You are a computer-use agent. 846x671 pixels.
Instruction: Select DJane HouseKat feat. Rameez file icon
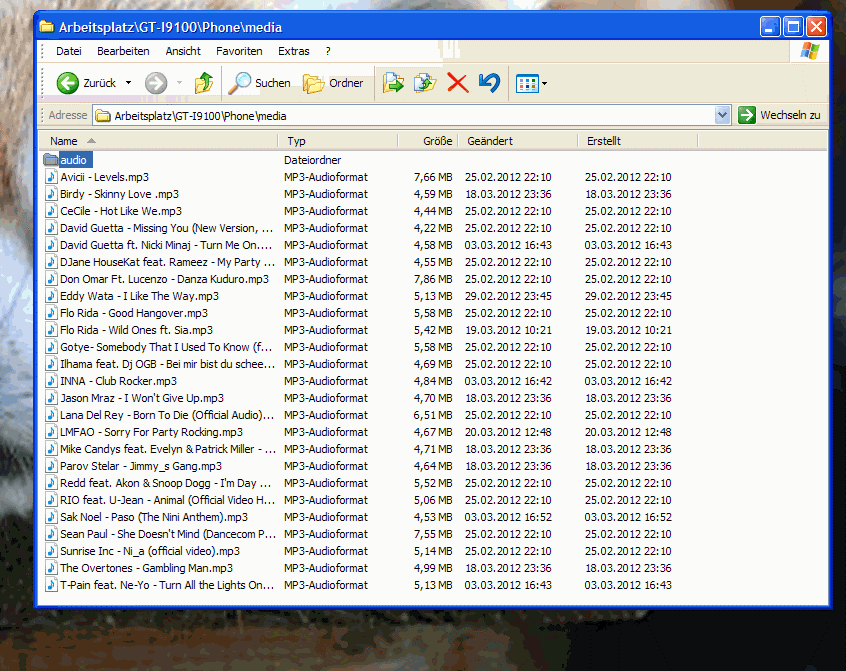point(51,262)
